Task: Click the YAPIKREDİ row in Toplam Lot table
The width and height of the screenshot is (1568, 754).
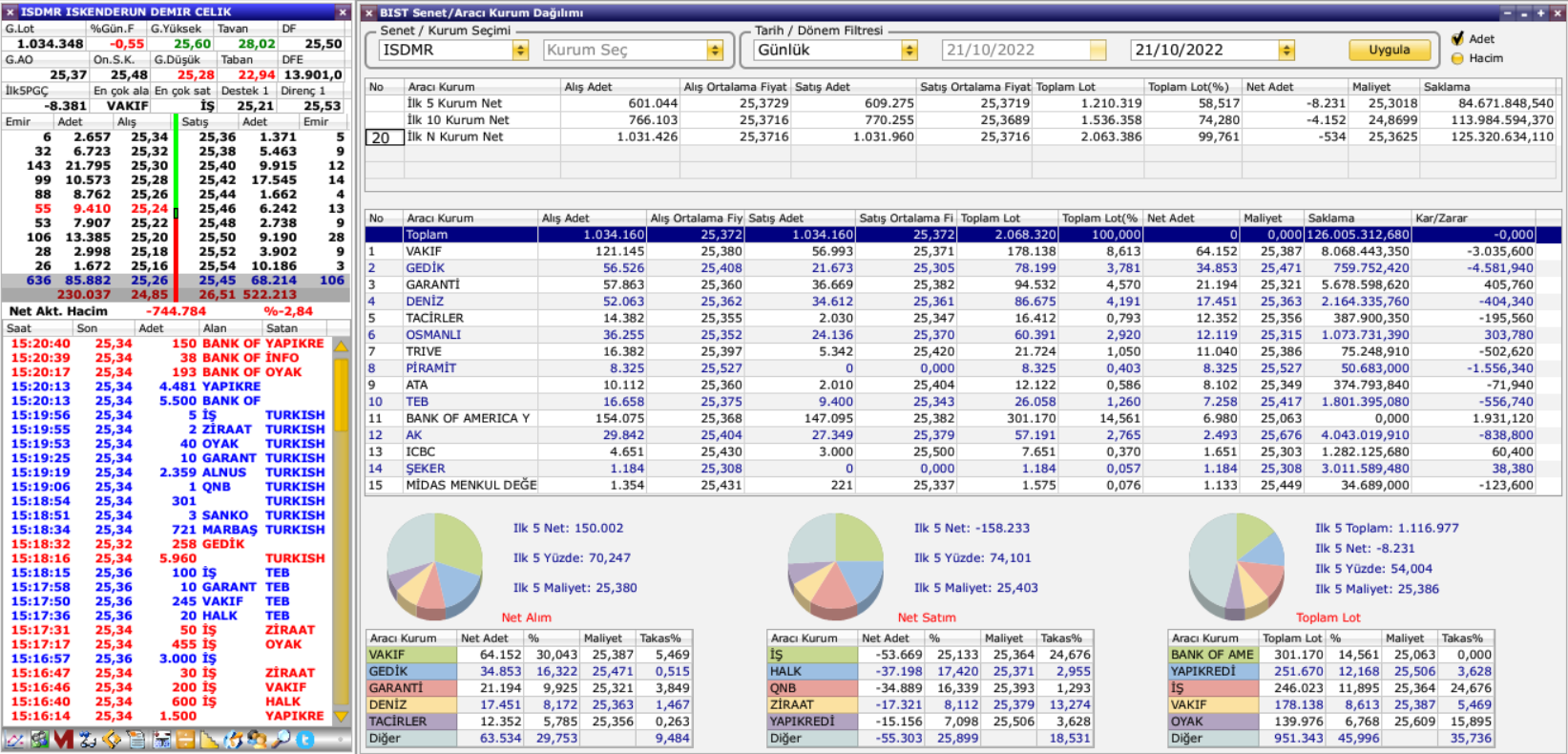Action: click(x=1331, y=672)
